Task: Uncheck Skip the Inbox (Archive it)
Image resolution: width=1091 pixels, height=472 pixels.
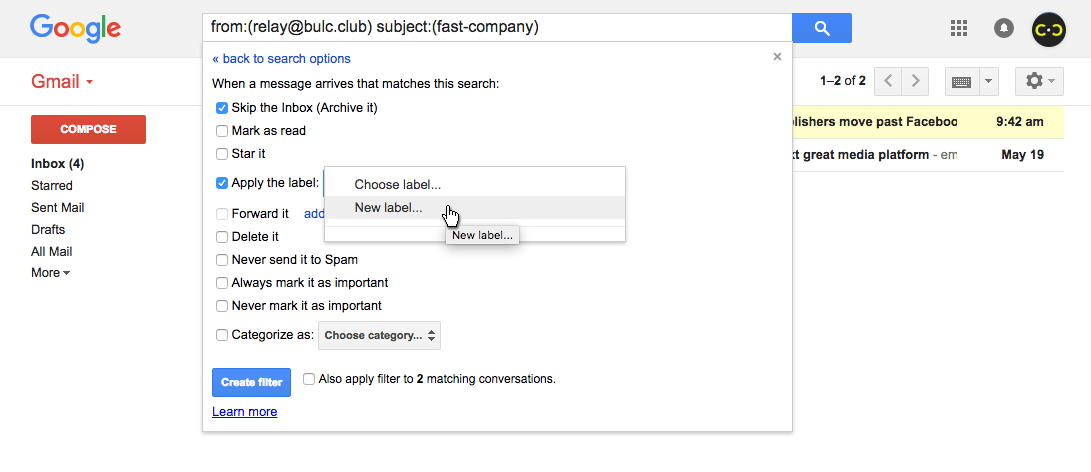Action: [221, 108]
